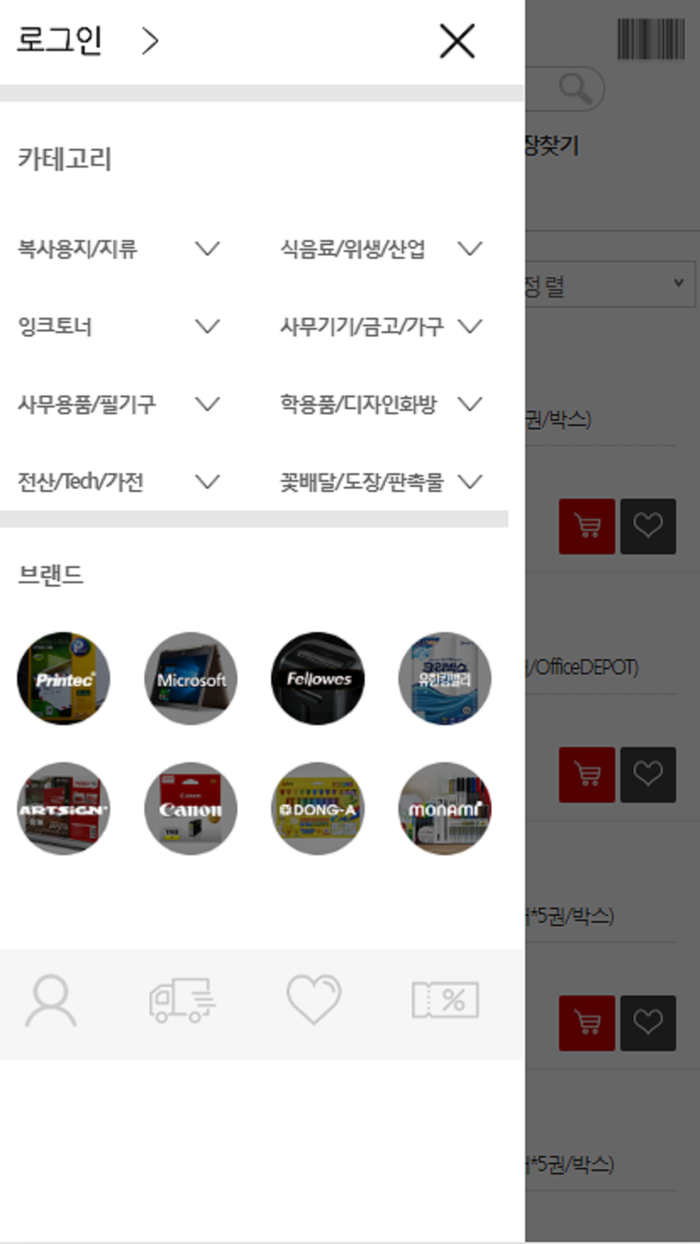Open coupons via the percent ticket icon
700x1244 pixels.
446,1000
